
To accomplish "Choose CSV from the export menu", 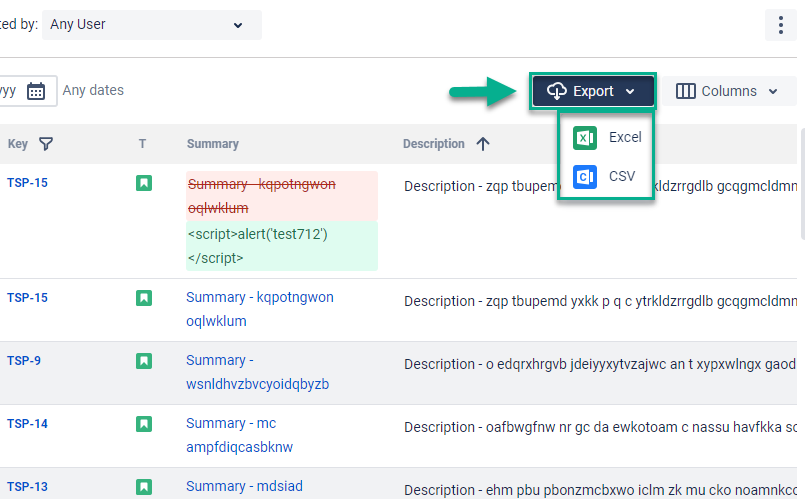I will pyautogui.click(x=622, y=176).
